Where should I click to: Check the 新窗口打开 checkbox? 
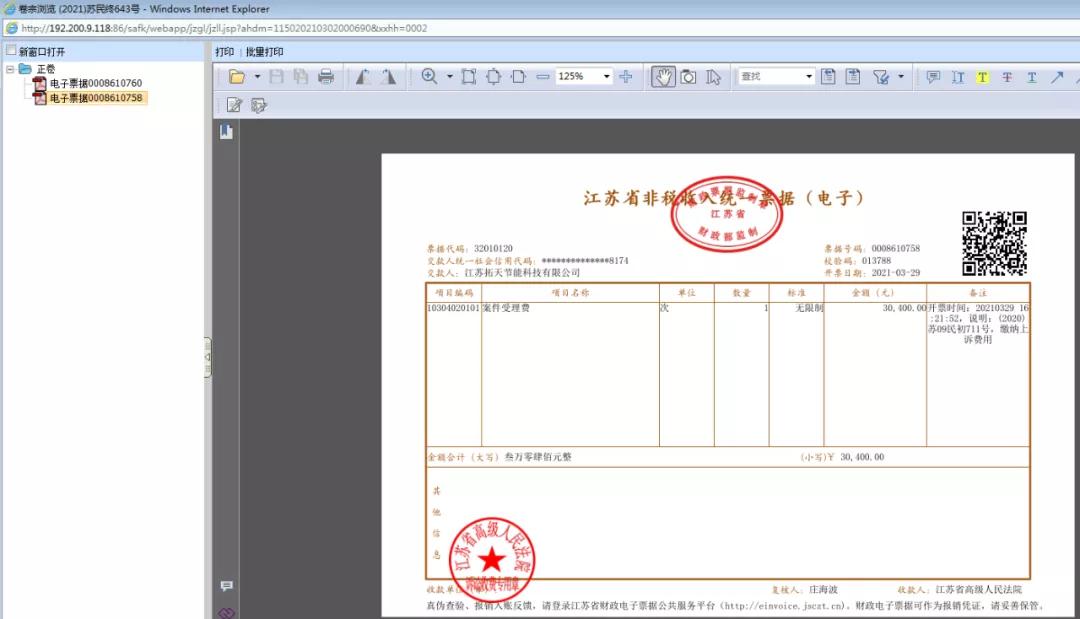click(10, 48)
